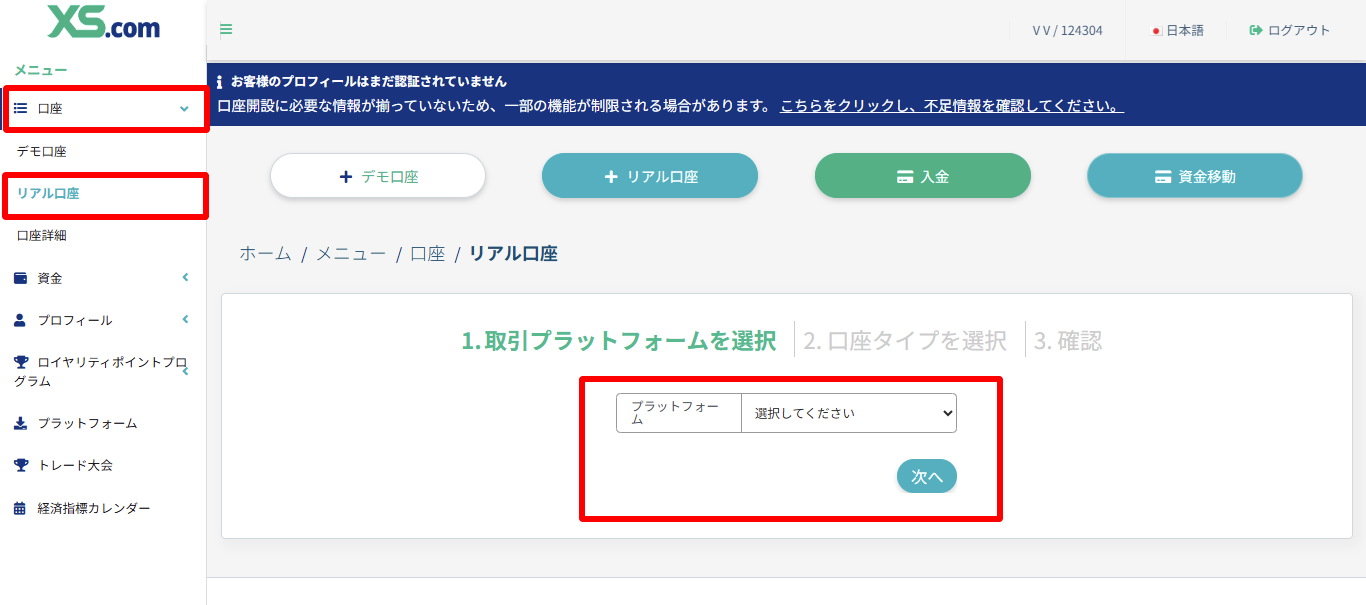Select the プロフィール sidebar icon
Screen dimensions: 1366x605
pos(21,320)
